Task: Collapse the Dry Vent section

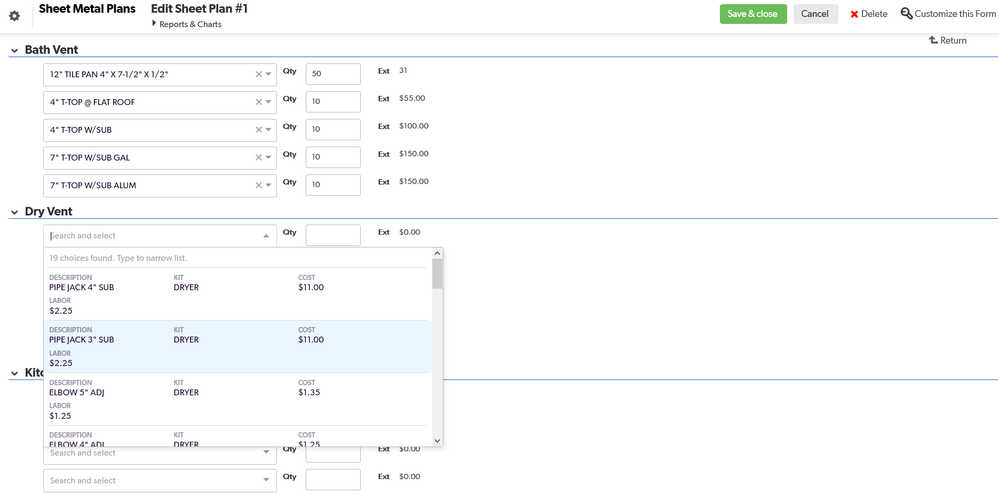Action: pyautogui.click(x=14, y=211)
